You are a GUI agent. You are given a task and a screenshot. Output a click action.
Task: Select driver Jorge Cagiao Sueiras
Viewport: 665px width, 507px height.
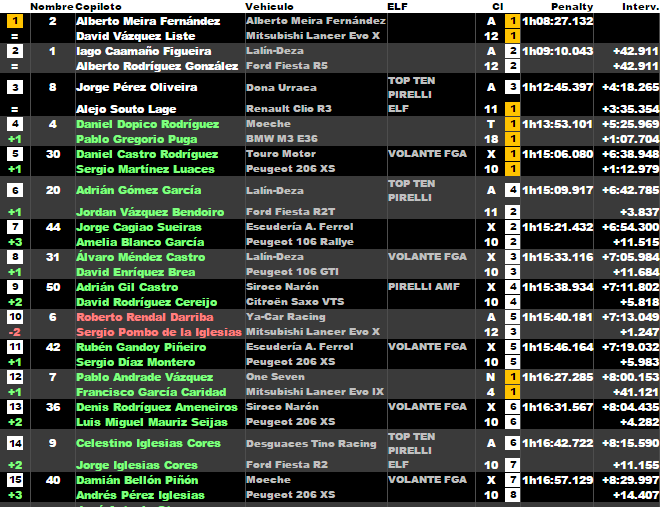click(x=139, y=227)
